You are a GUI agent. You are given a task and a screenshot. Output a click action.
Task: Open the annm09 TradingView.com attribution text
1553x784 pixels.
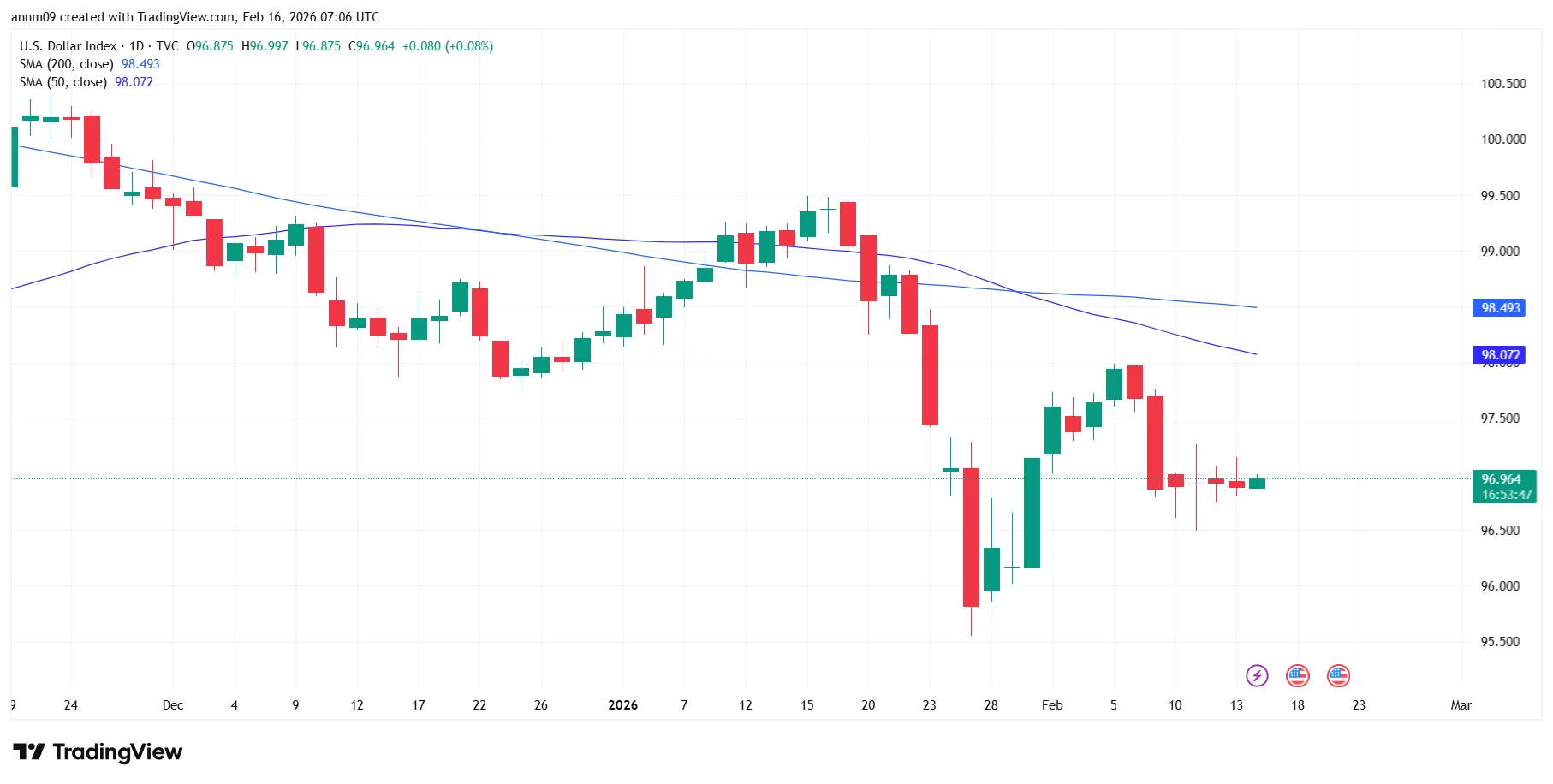(195, 17)
